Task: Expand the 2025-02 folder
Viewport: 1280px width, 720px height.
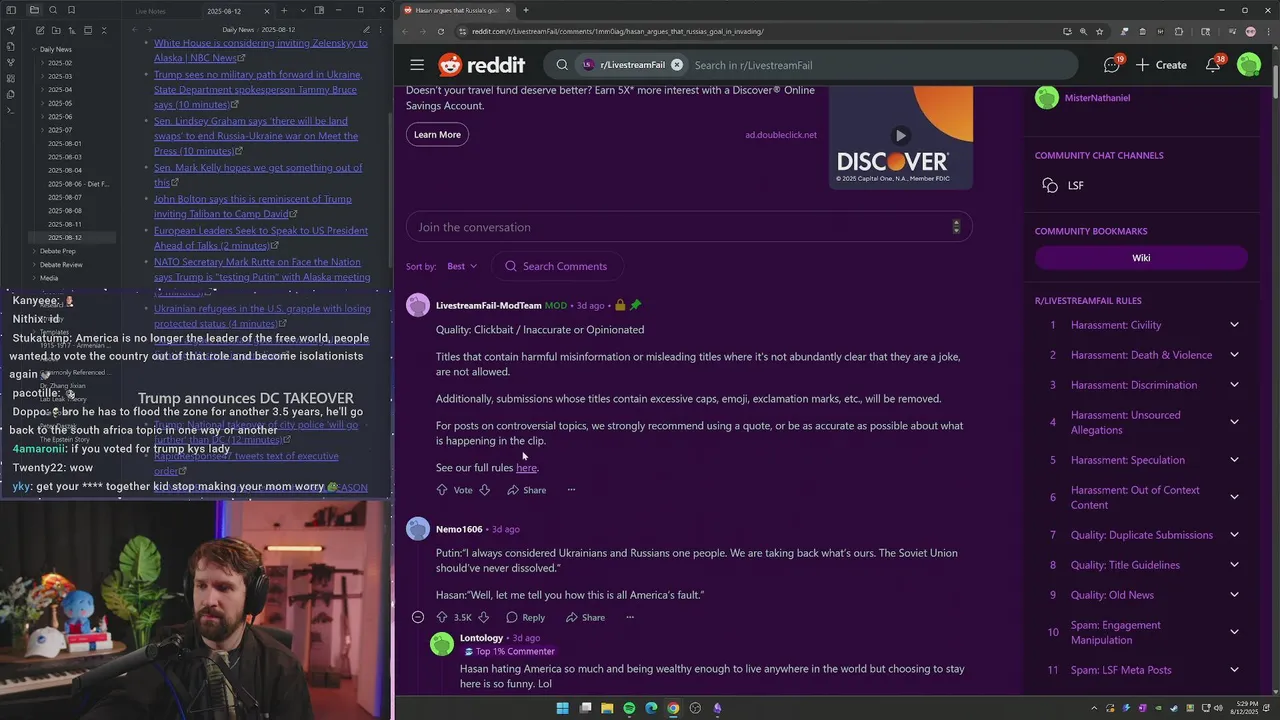Action: (60, 63)
